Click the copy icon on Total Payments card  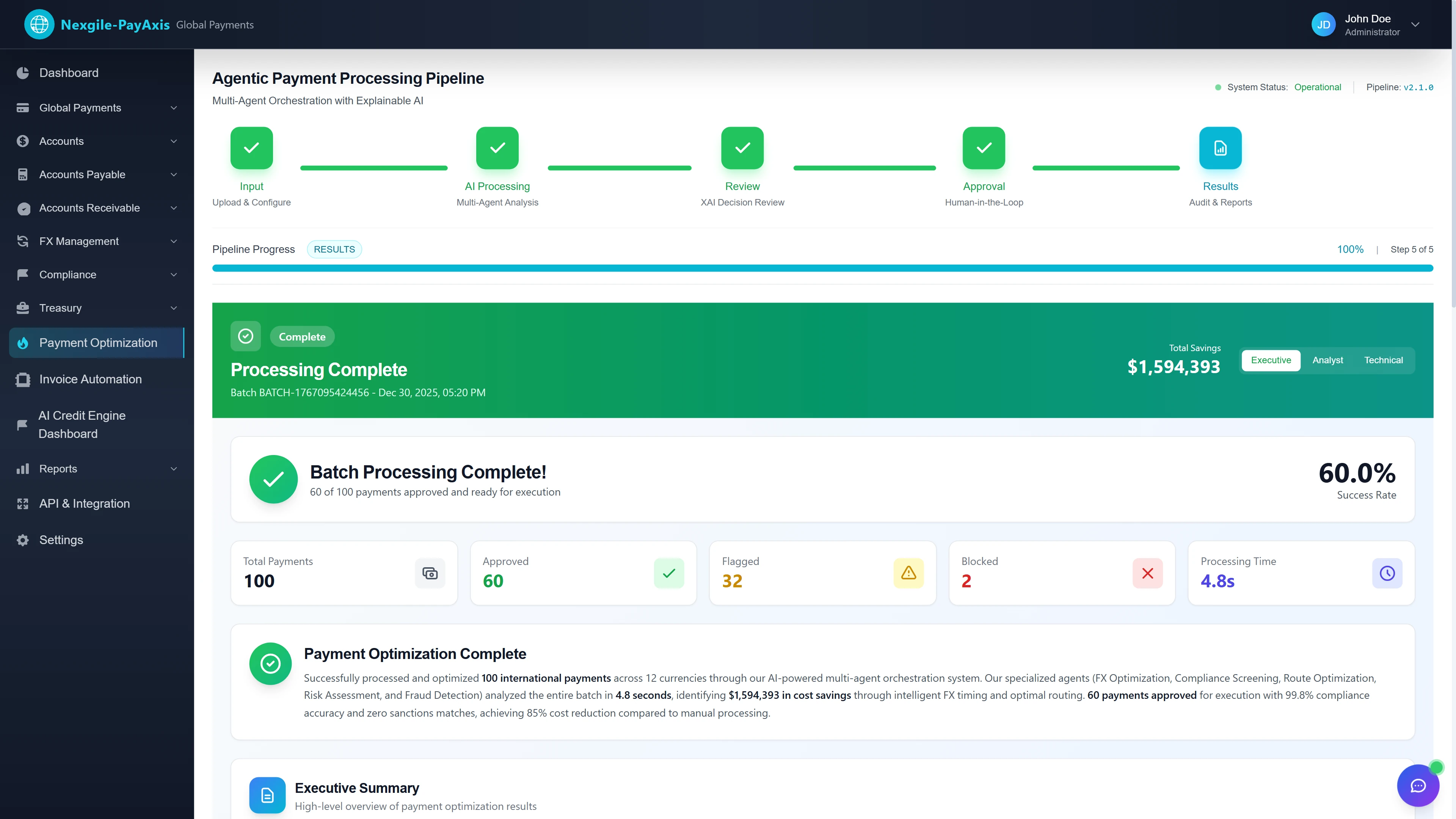pos(430,573)
